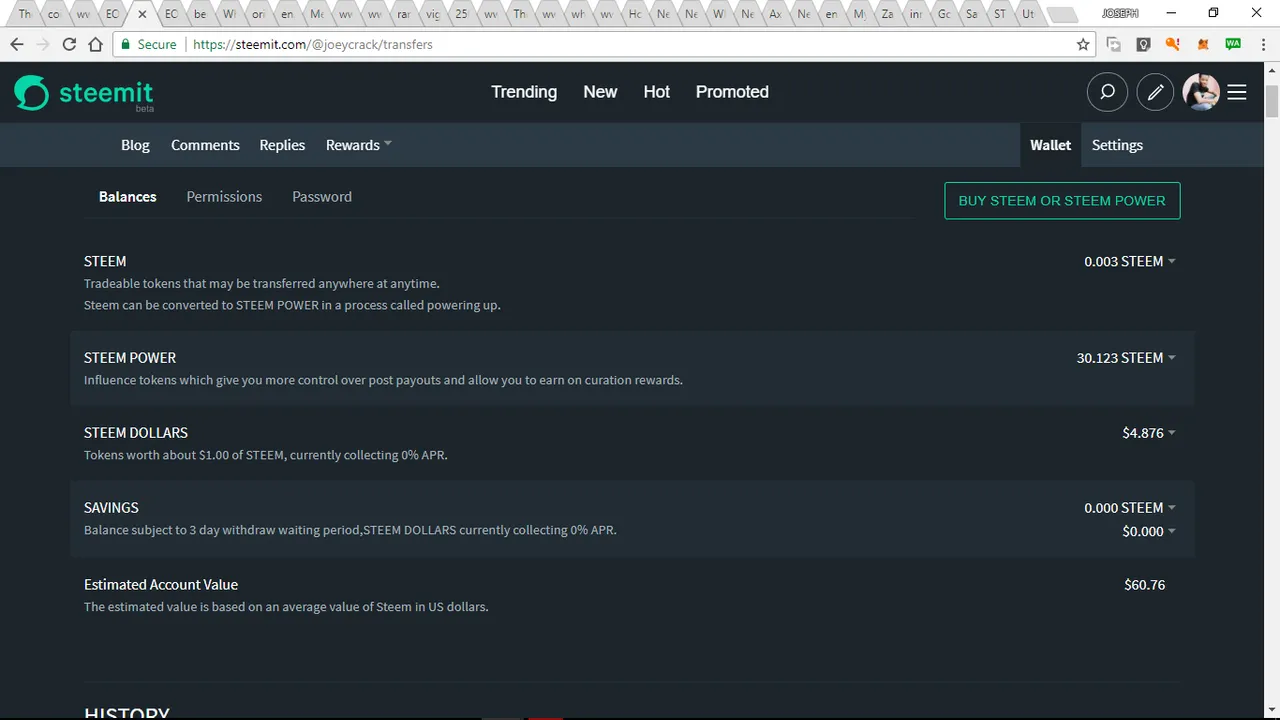This screenshot has height=720, width=1280.
Task: Open the 30.123 STEEM power dropdown
Action: click(1126, 357)
